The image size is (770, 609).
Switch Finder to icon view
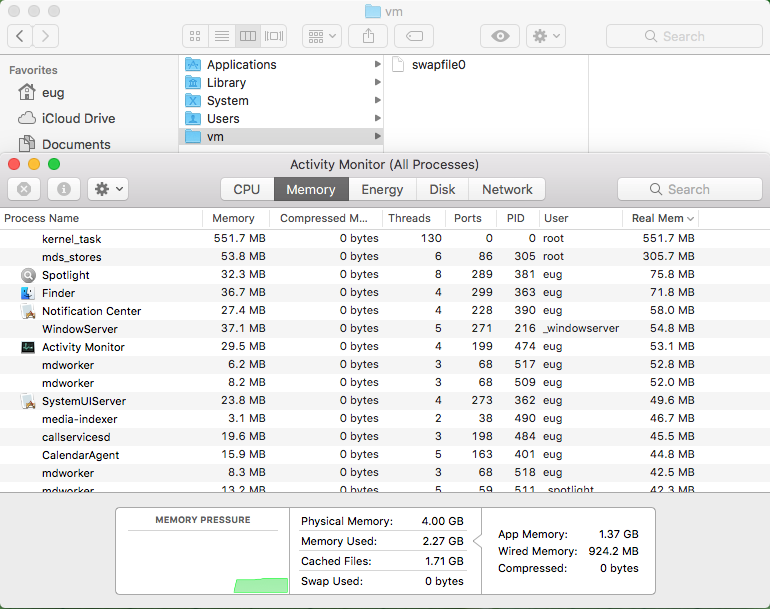(x=195, y=36)
